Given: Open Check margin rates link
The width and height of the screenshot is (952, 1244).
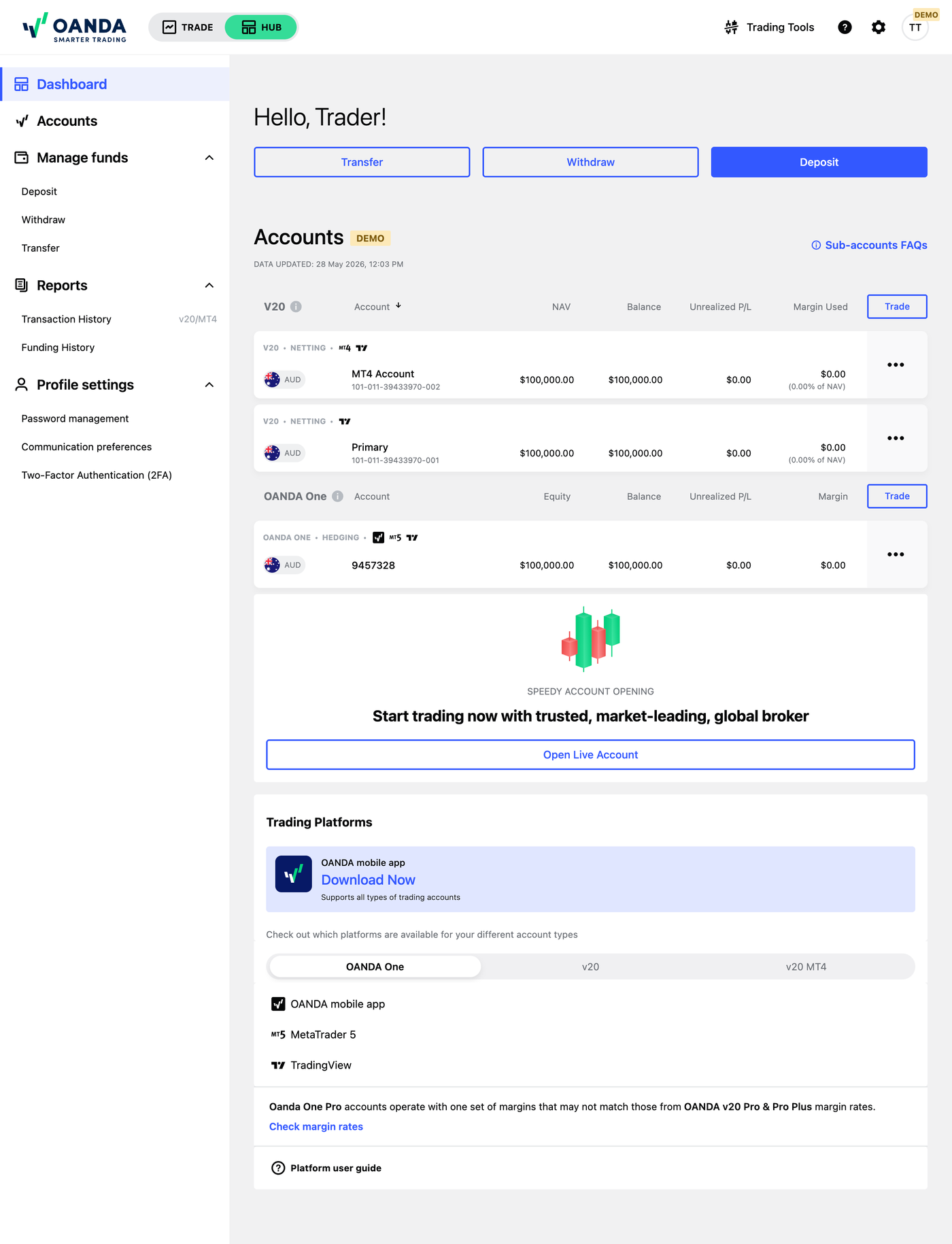Looking at the screenshot, I should 316,1126.
